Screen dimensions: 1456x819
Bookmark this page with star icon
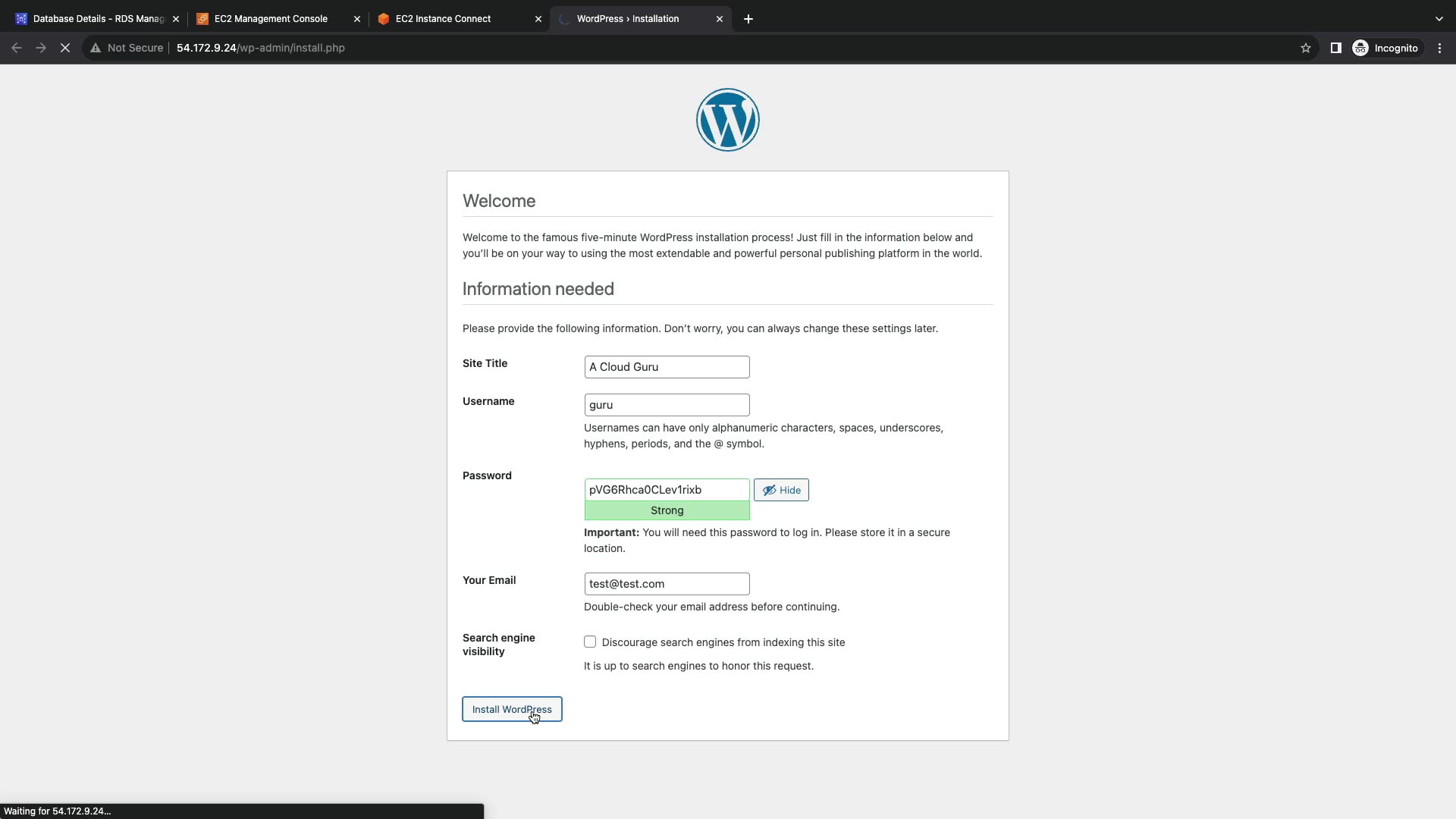1305,48
